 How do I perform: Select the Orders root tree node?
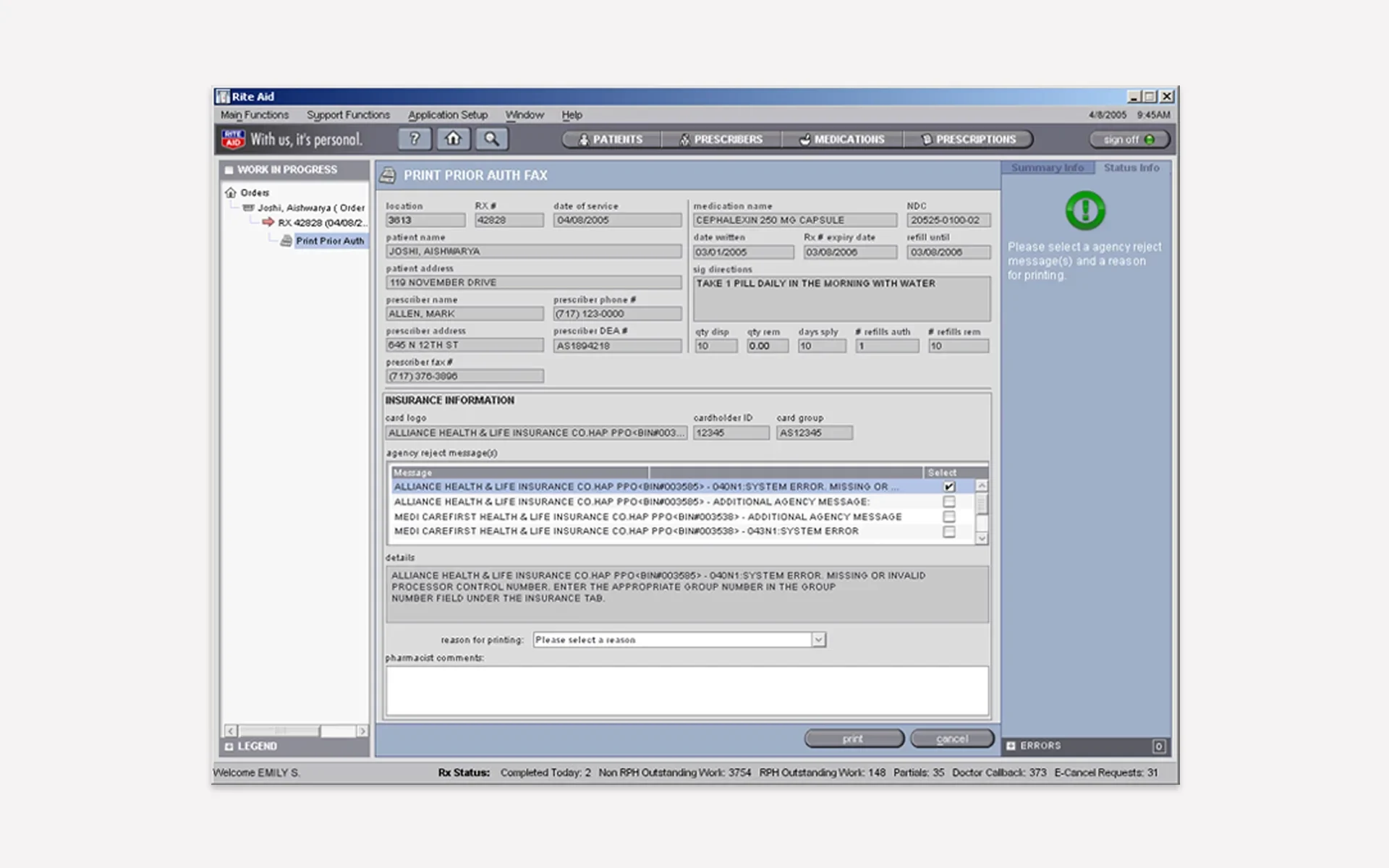[255, 193]
